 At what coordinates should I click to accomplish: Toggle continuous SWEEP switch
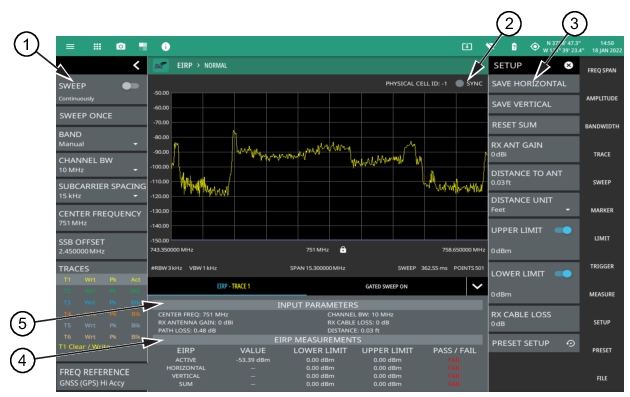click(130, 86)
